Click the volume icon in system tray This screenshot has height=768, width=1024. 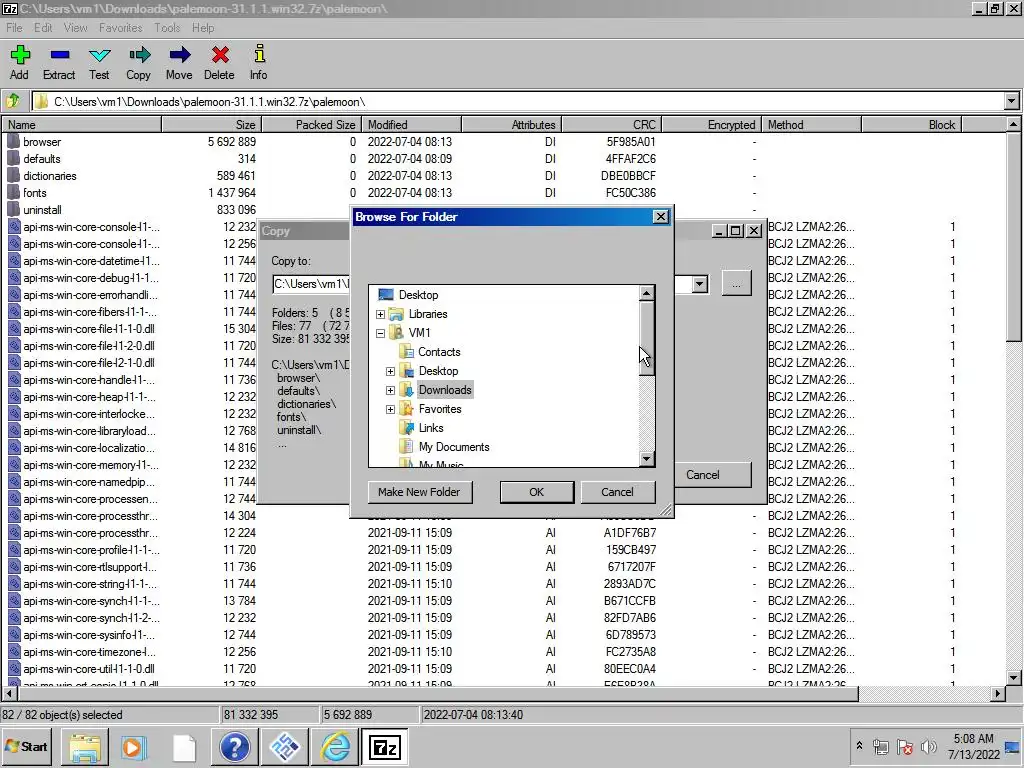click(x=927, y=746)
